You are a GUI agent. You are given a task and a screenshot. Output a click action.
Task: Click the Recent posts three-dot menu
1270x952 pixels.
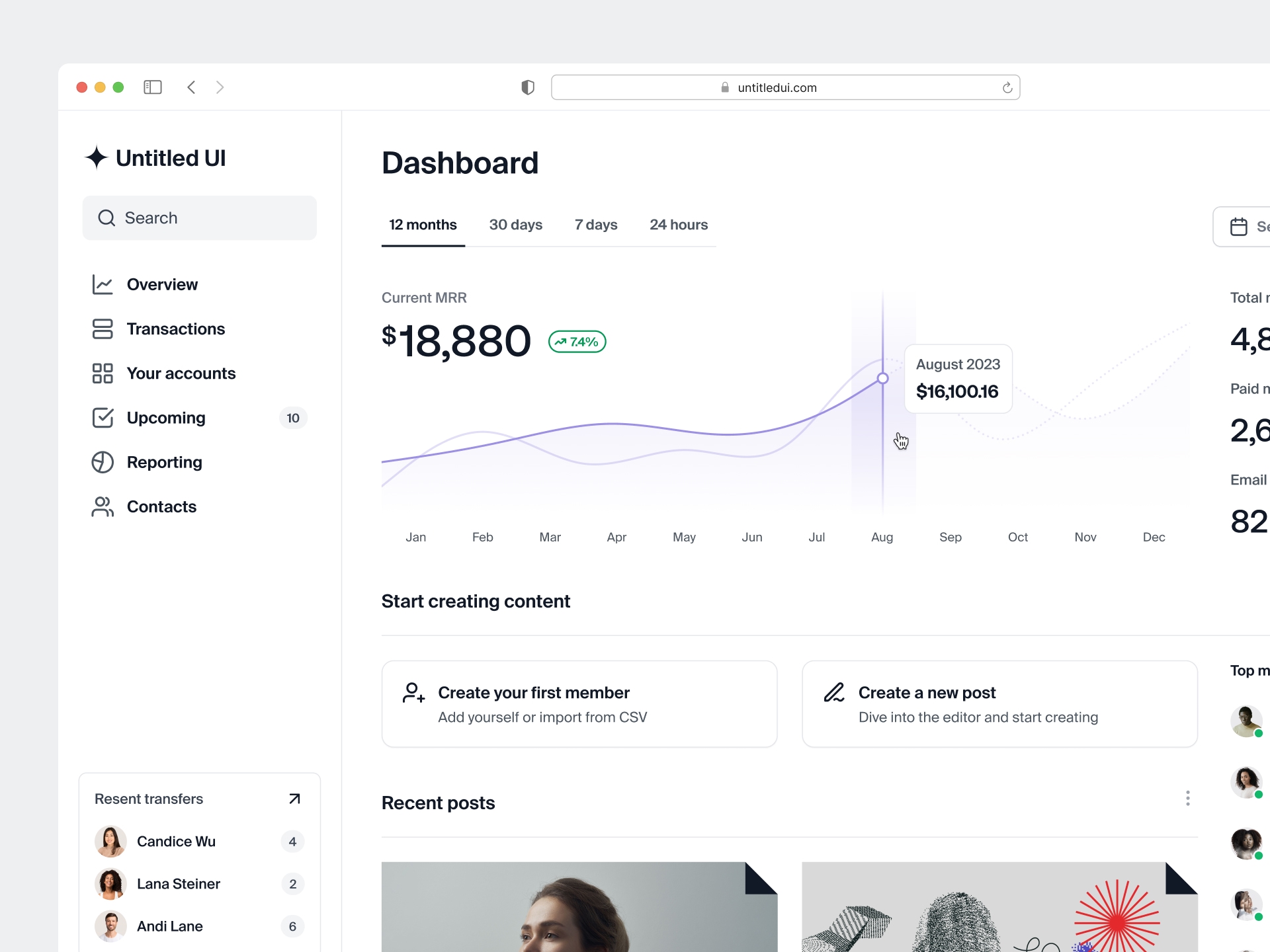click(x=1187, y=797)
